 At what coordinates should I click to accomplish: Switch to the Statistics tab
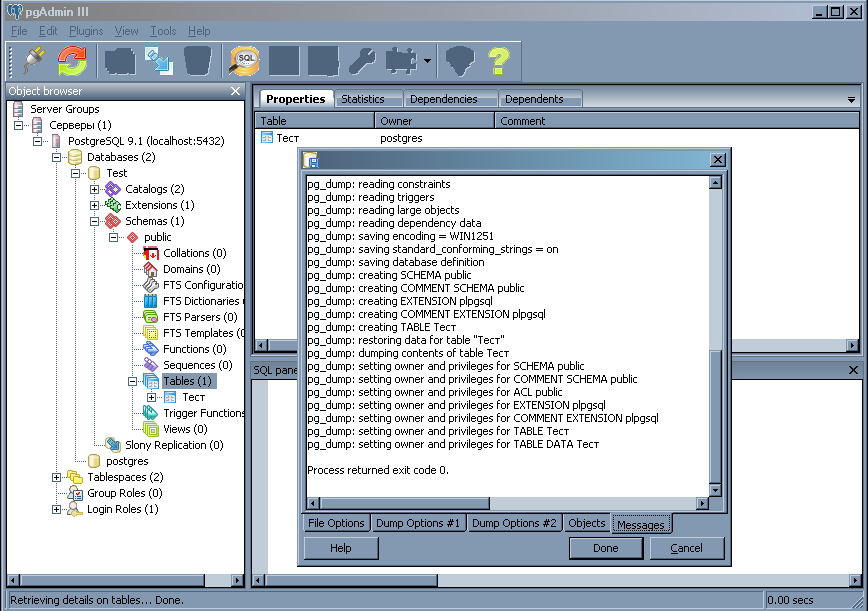click(362, 99)
